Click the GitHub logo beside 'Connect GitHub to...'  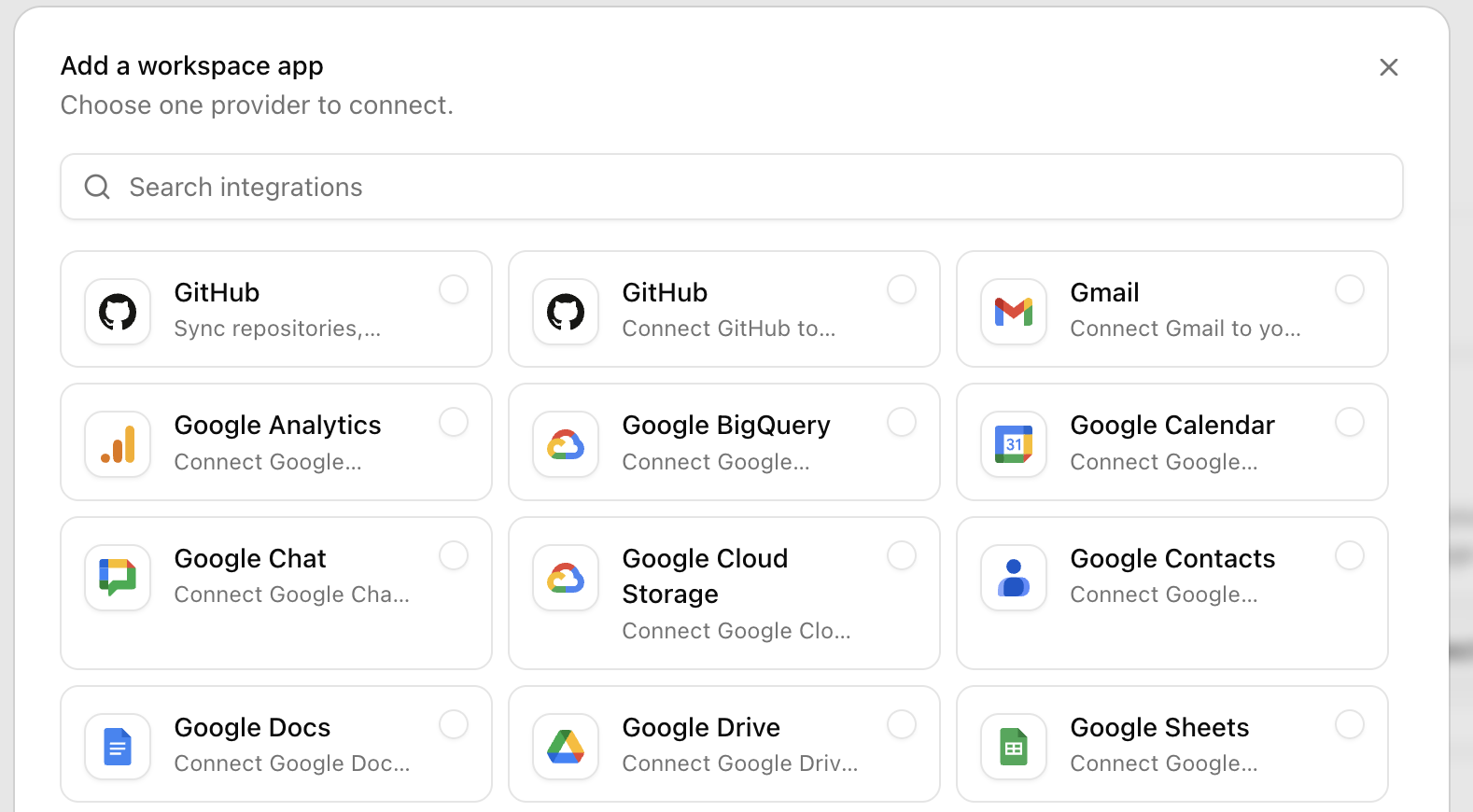[x=566, y=312]
